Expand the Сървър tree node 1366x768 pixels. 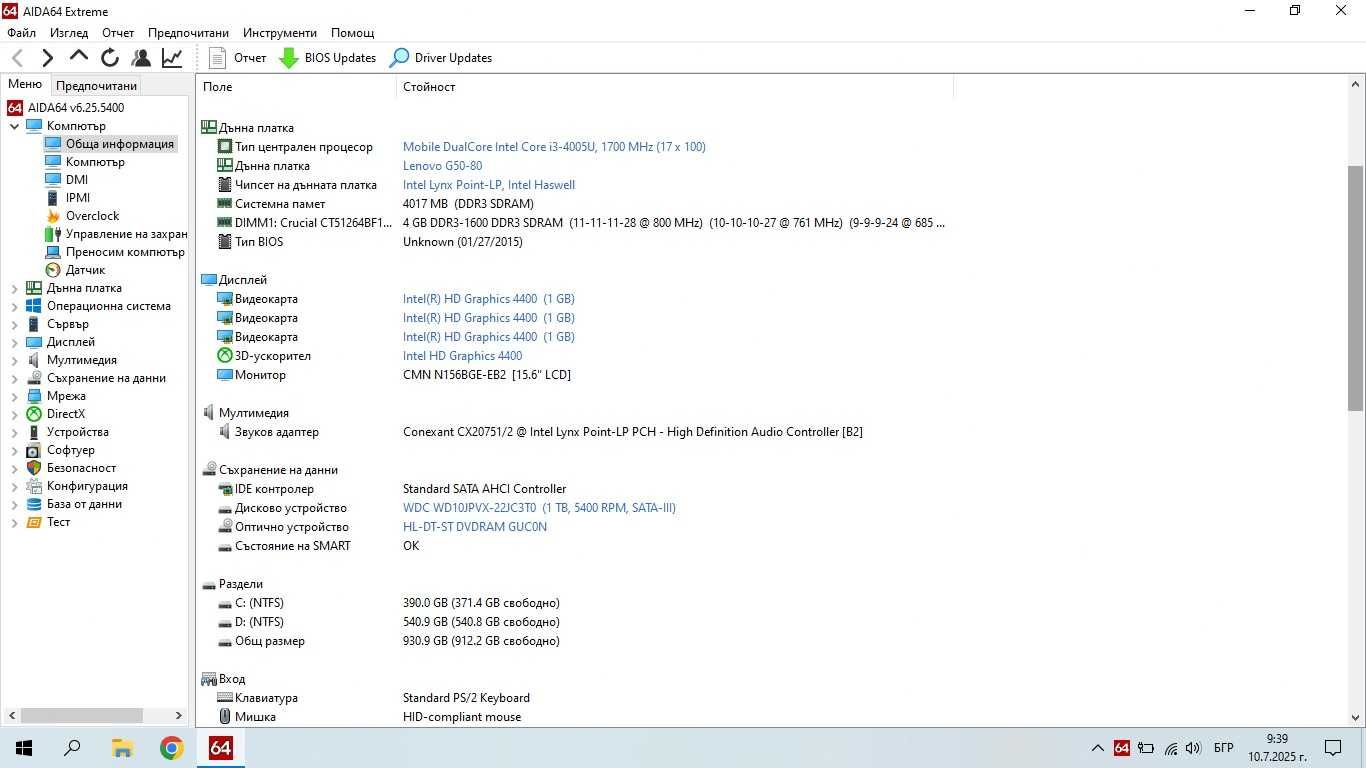14,324
